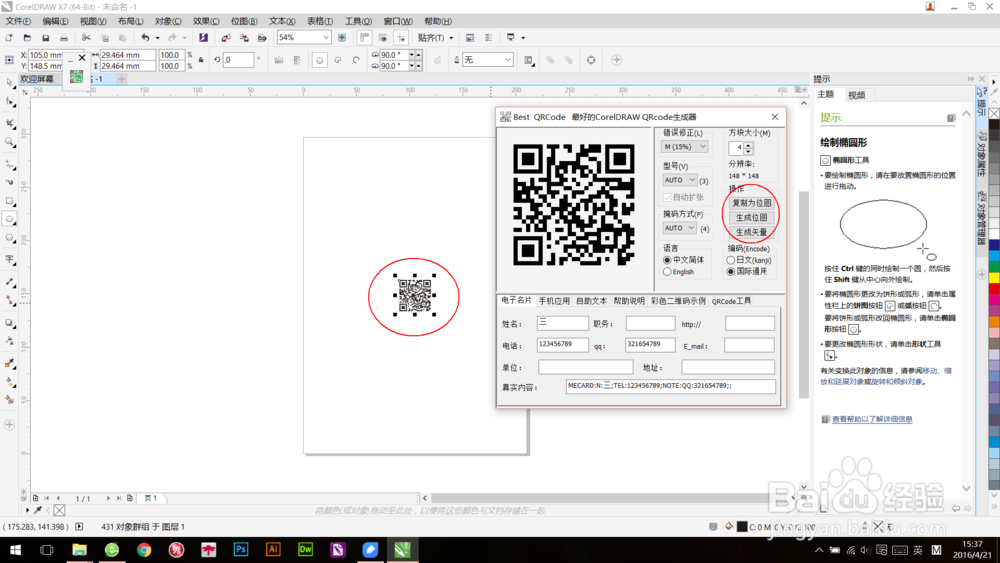1000x563 pixels.
Task: Select the Artistic Media tool
Action: [x=10, y=182]
